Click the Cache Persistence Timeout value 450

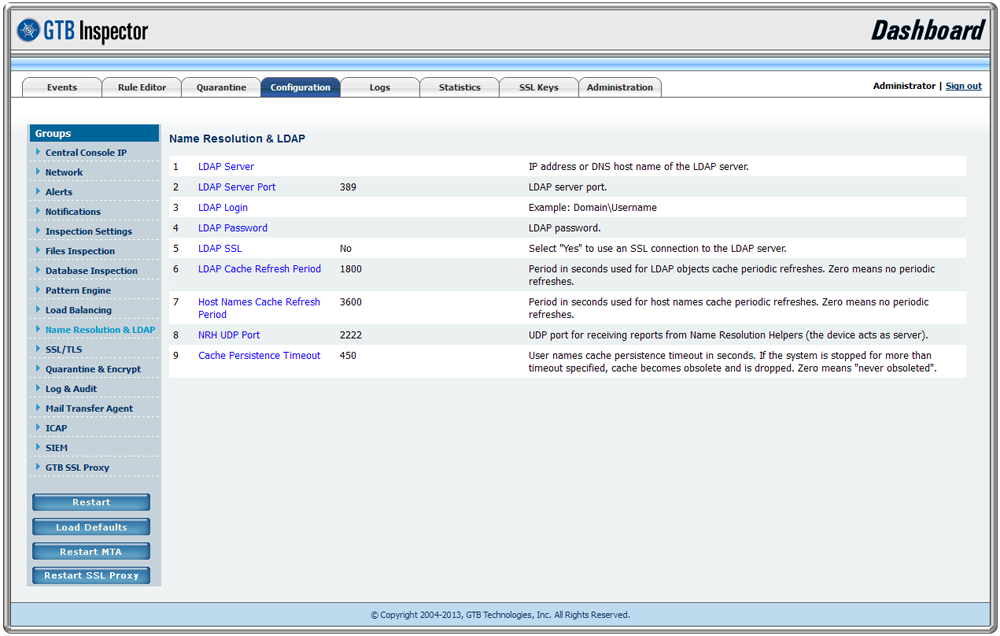pos(348,355)
